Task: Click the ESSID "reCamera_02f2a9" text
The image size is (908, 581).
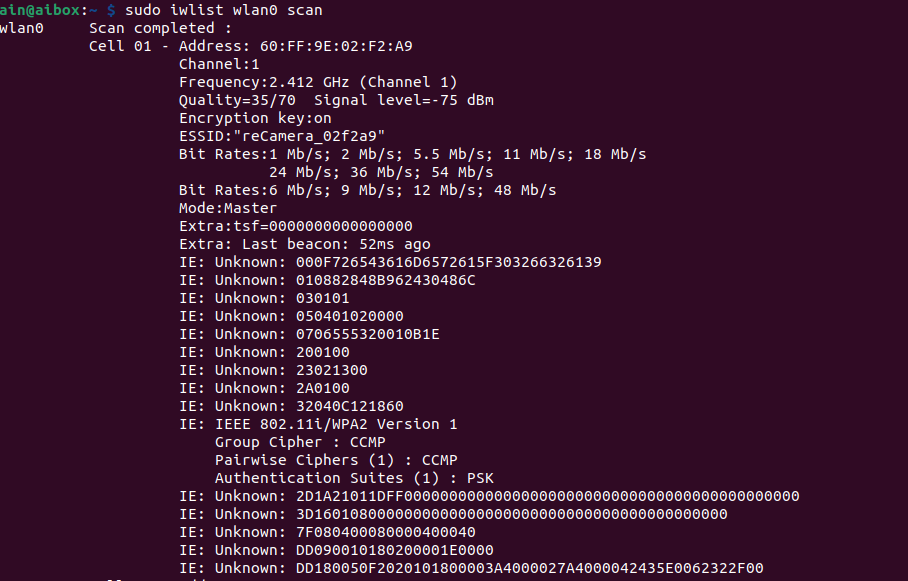Action: [x=282, y=136]
